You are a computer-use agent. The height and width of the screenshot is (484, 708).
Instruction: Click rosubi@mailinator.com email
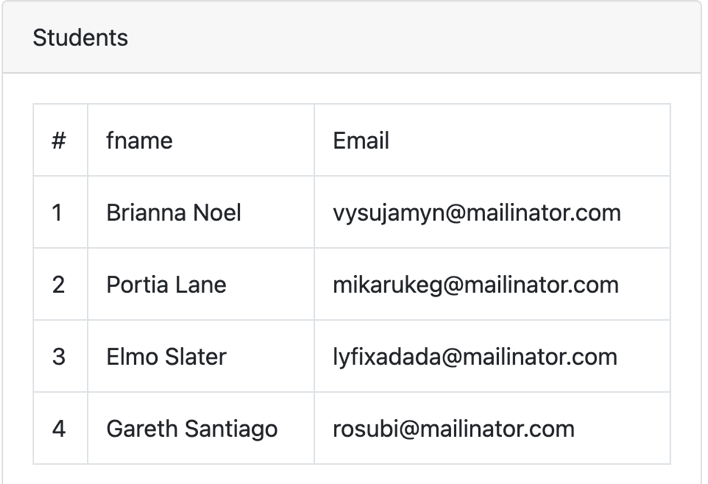(454, 429)
